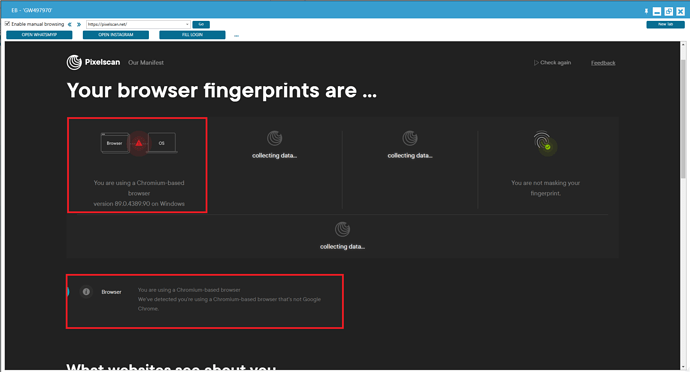The height and width of the screenshot is (372, 690).
Task: Click the info icon beside Browser
Action: pos(86,291)
